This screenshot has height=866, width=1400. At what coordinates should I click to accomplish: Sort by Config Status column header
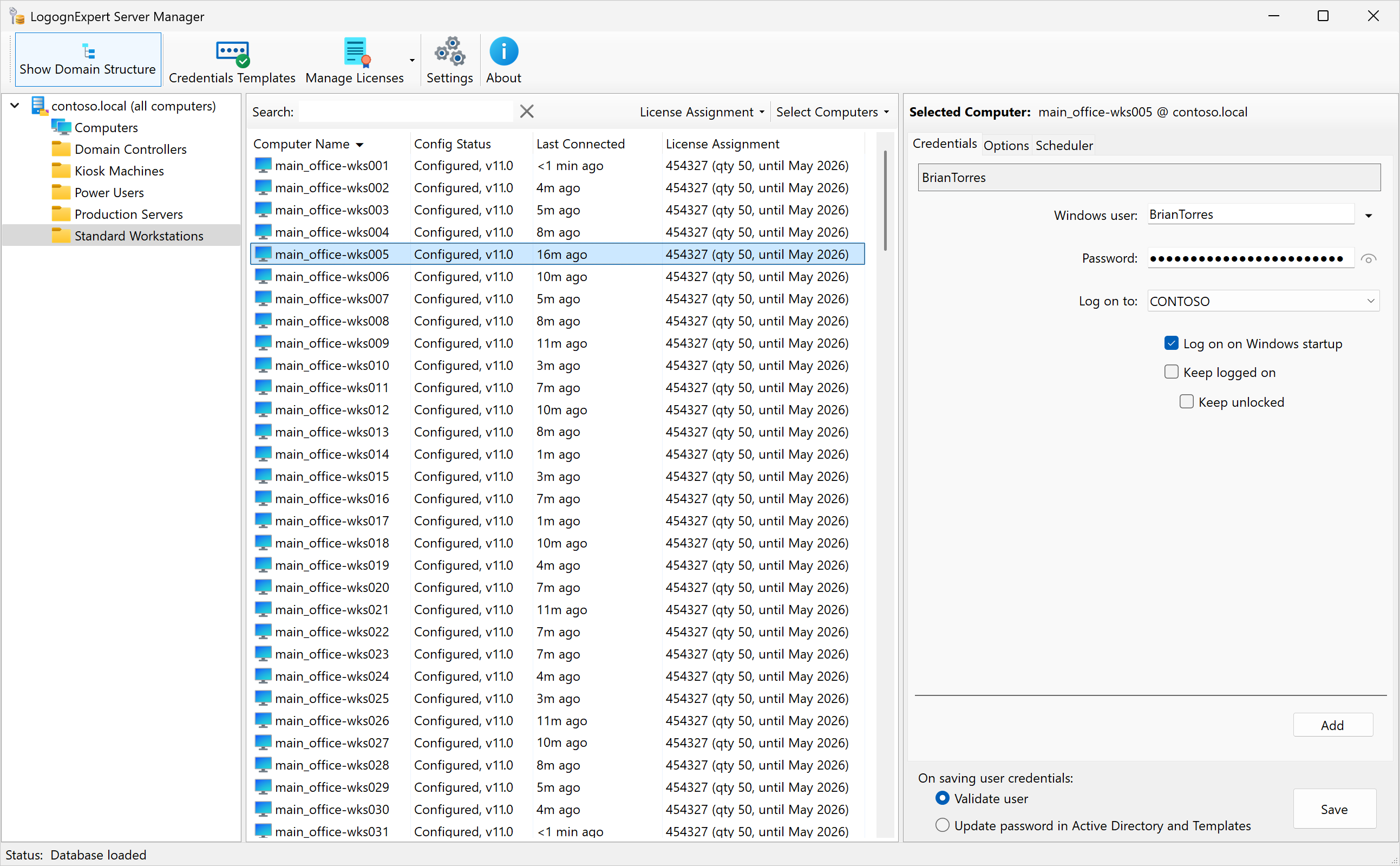[471, 144]
